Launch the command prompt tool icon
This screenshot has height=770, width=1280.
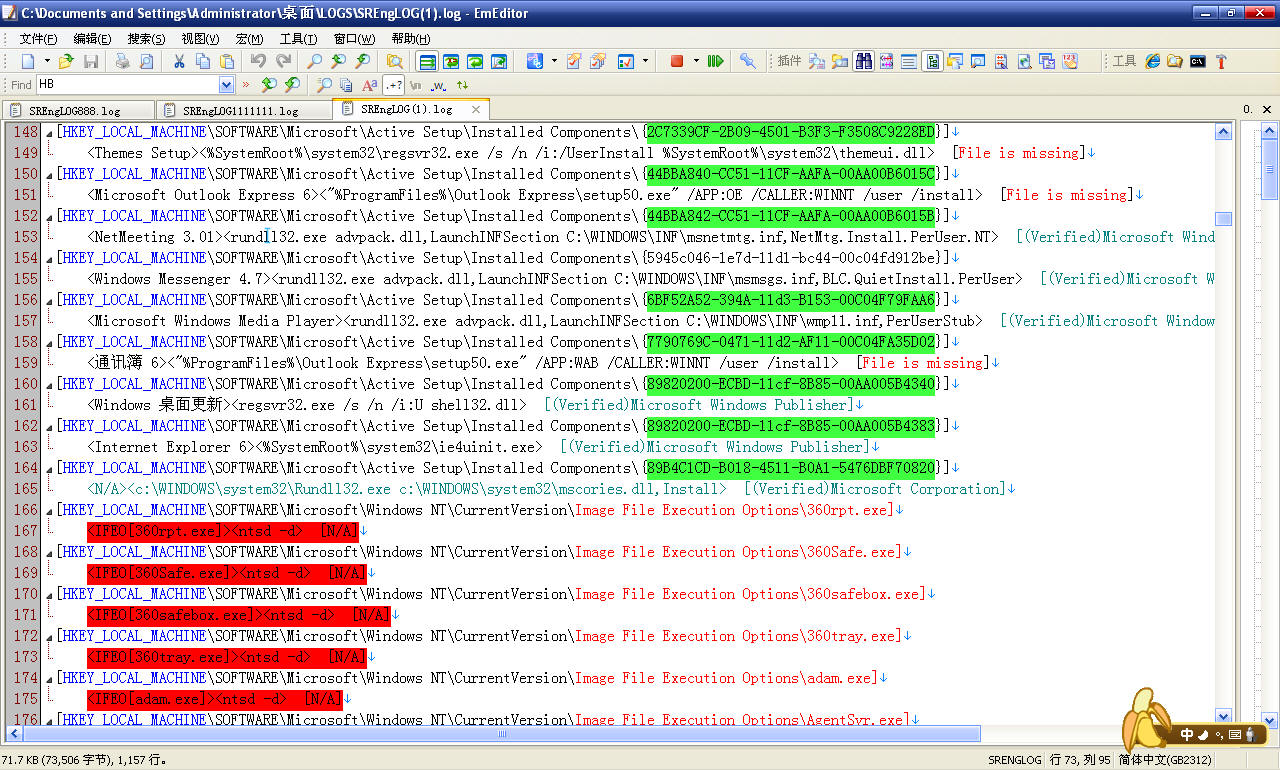coord(1197,62)
